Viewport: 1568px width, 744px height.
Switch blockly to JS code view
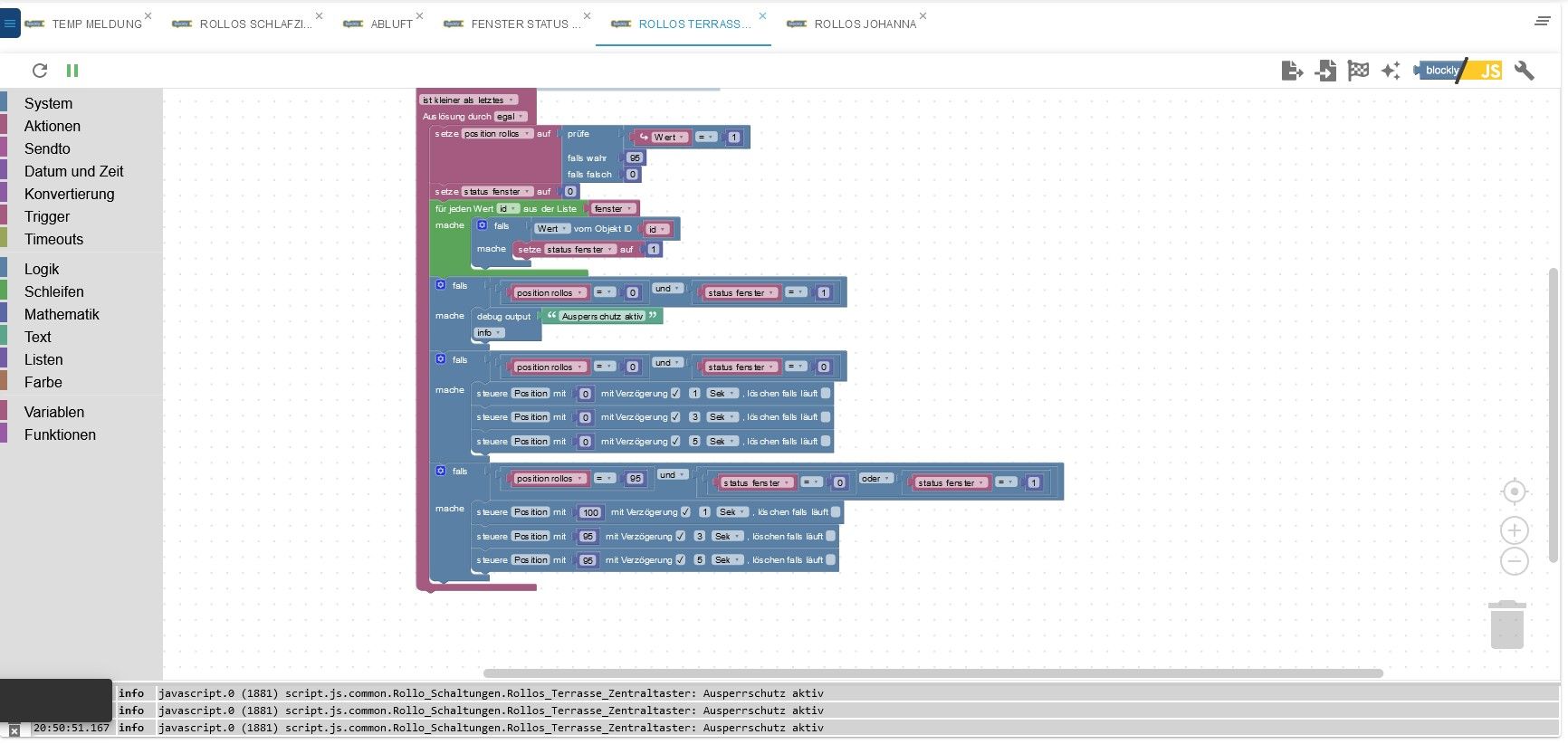(1458, 71)
